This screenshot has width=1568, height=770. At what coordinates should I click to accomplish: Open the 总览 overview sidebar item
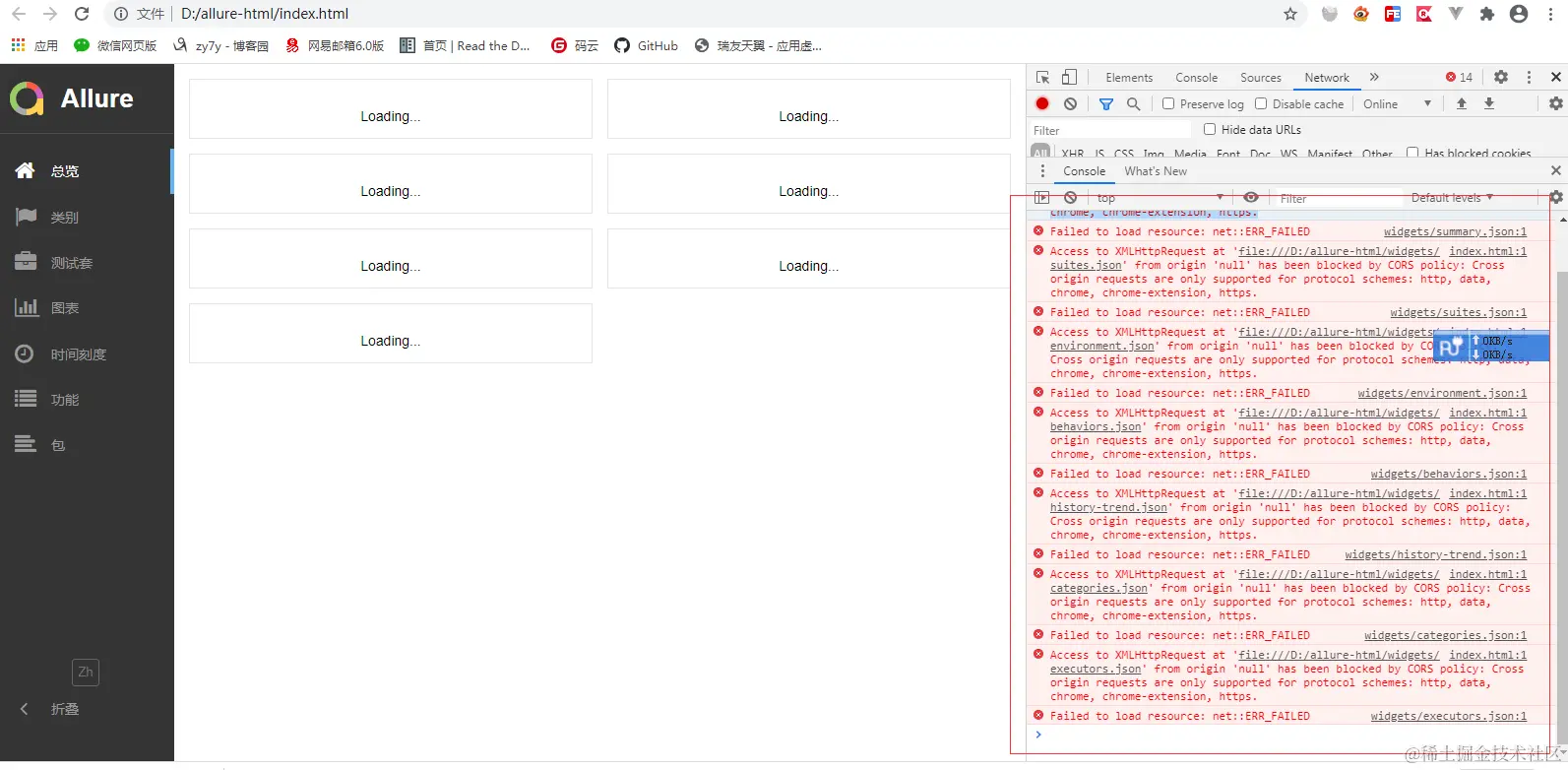pos(87,171)
